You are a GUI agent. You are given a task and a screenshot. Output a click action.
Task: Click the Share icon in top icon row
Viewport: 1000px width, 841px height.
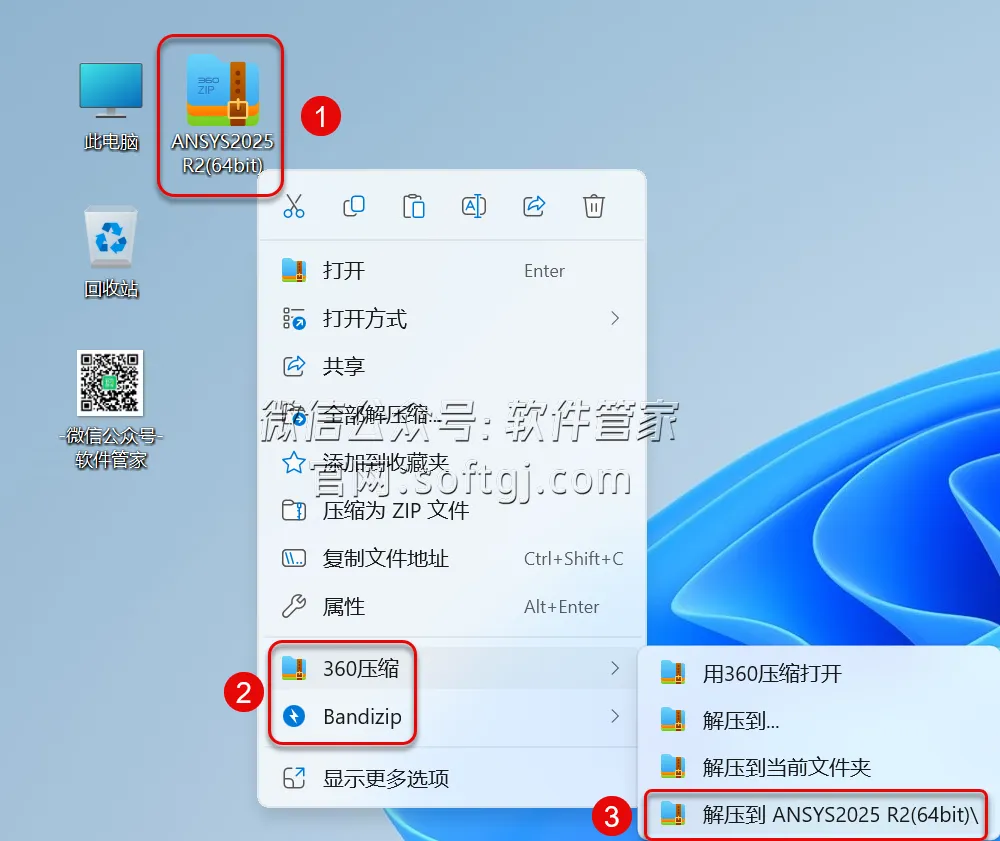pyautogui.click(x=534, y=206)
